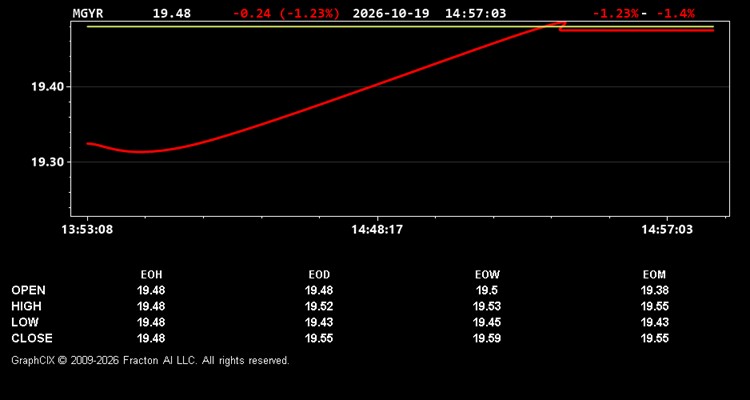Image resolution: width=750 pixels, height=400 pixels.
Task: Select the last price 19.48 in chart header
Action: [x=172, y=13]
